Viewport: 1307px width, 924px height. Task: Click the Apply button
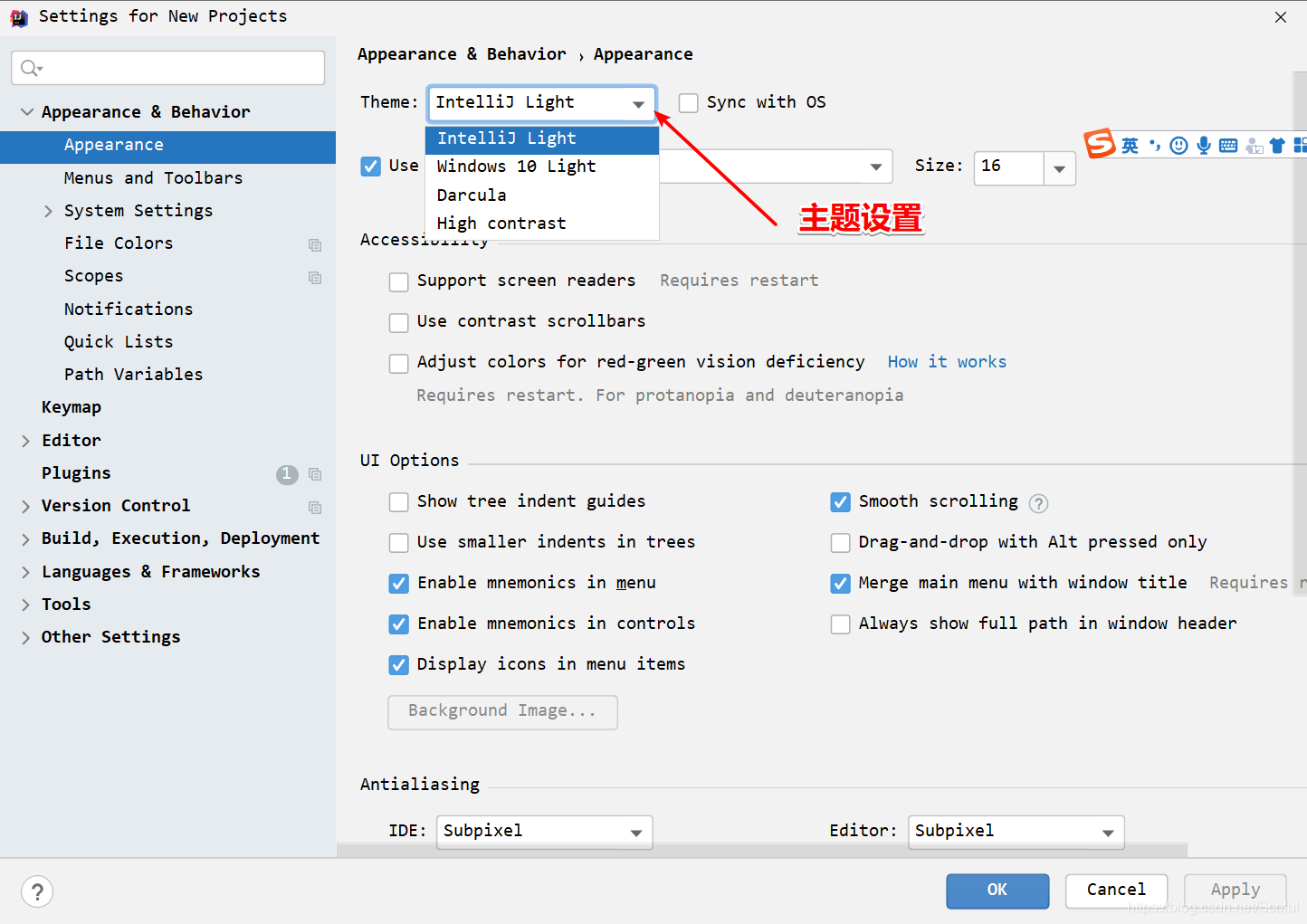pos(1235,891)
